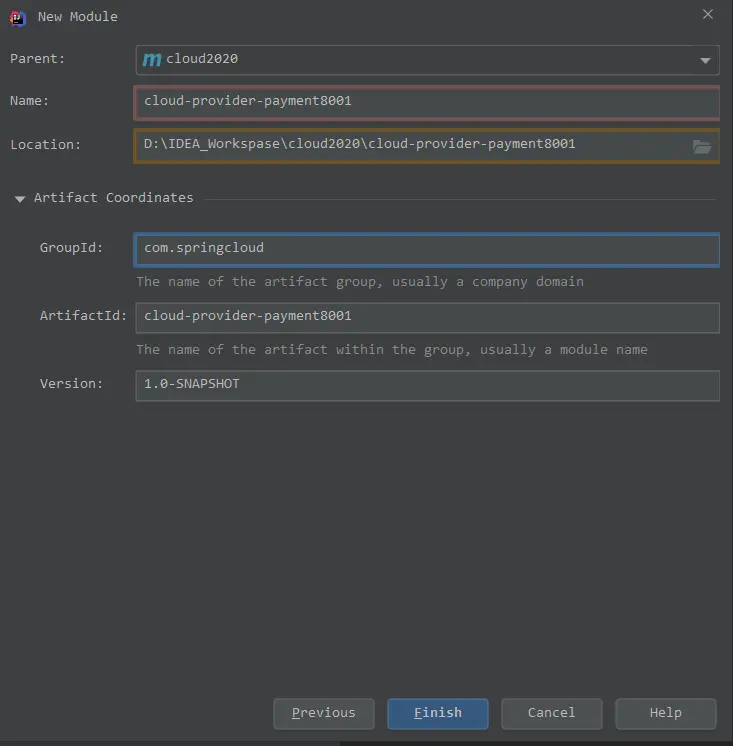The image size is (733, 746).
Task: Go back with the Previous button
Action: pos(323,713)
